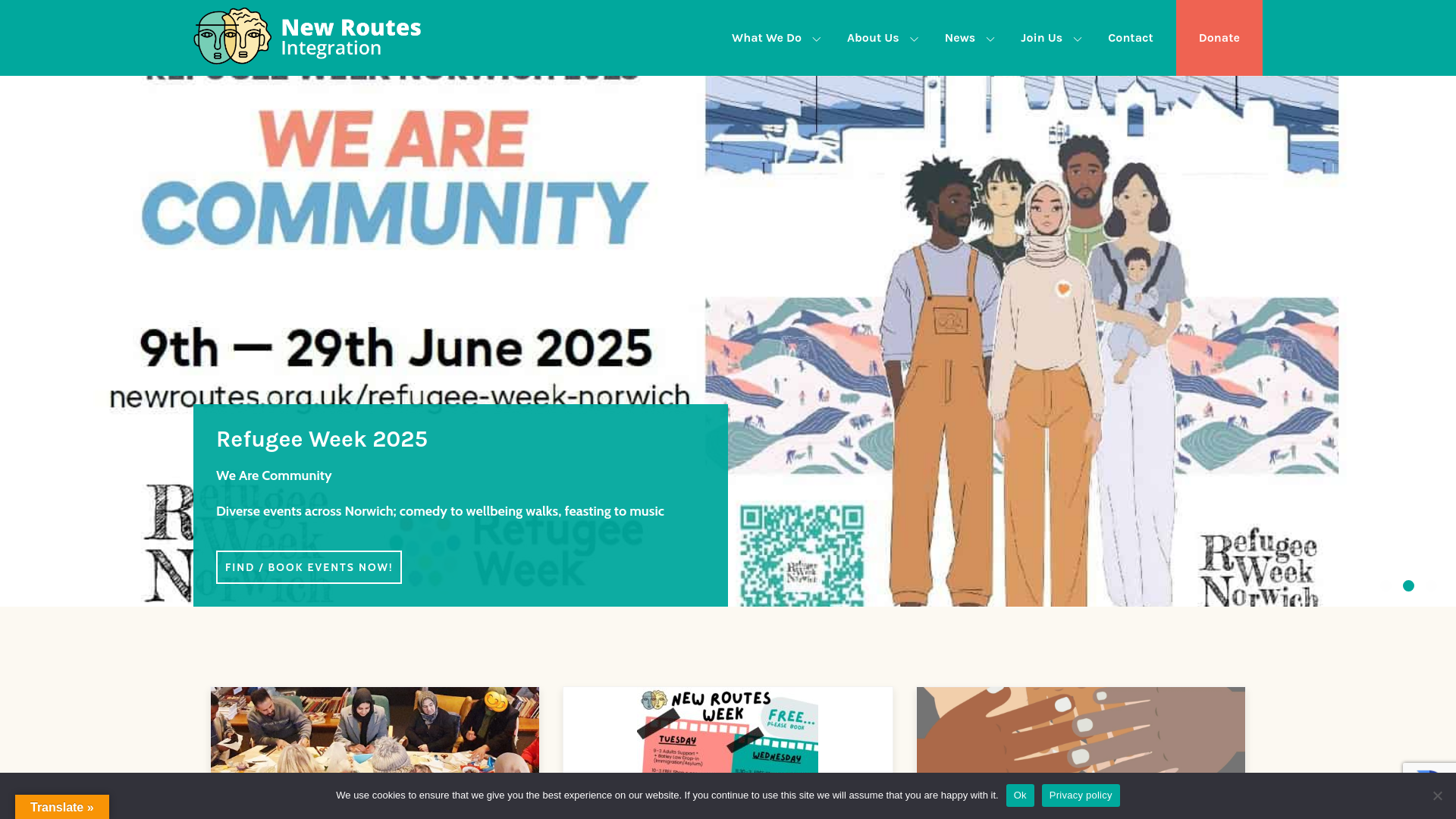This screenshot has height=819, width=1456.
Task: Expand the About Us chevron
Action: coord(914,39)
